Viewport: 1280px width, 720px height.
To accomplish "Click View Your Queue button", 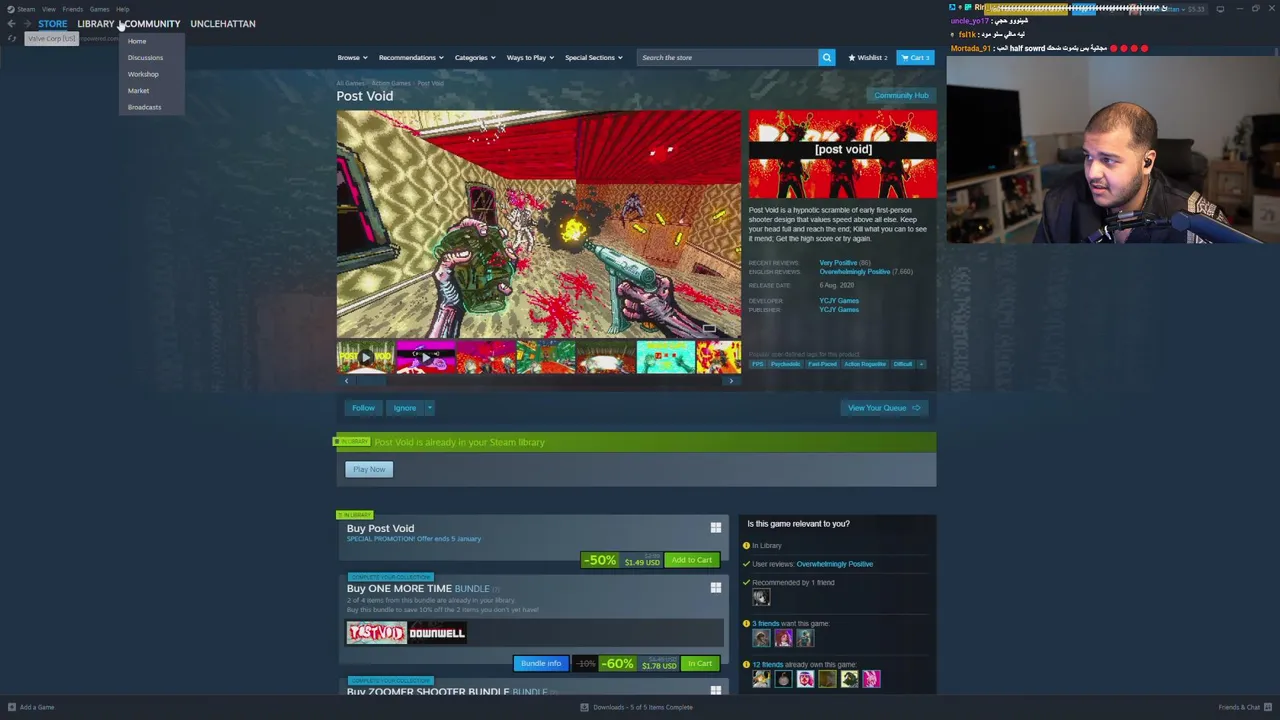I will coord(884,408).
